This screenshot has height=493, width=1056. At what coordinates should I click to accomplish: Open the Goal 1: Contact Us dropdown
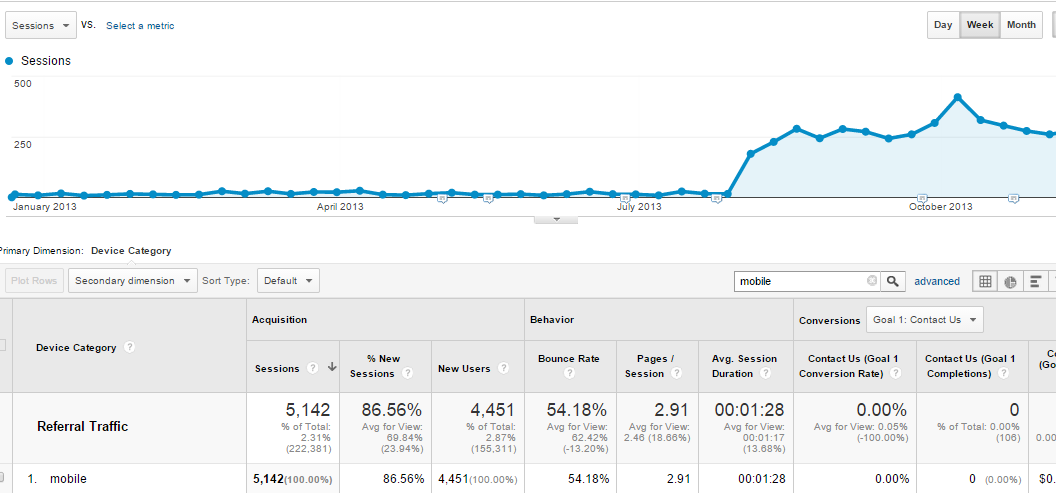pyautogui.click(x=925, y=320)
